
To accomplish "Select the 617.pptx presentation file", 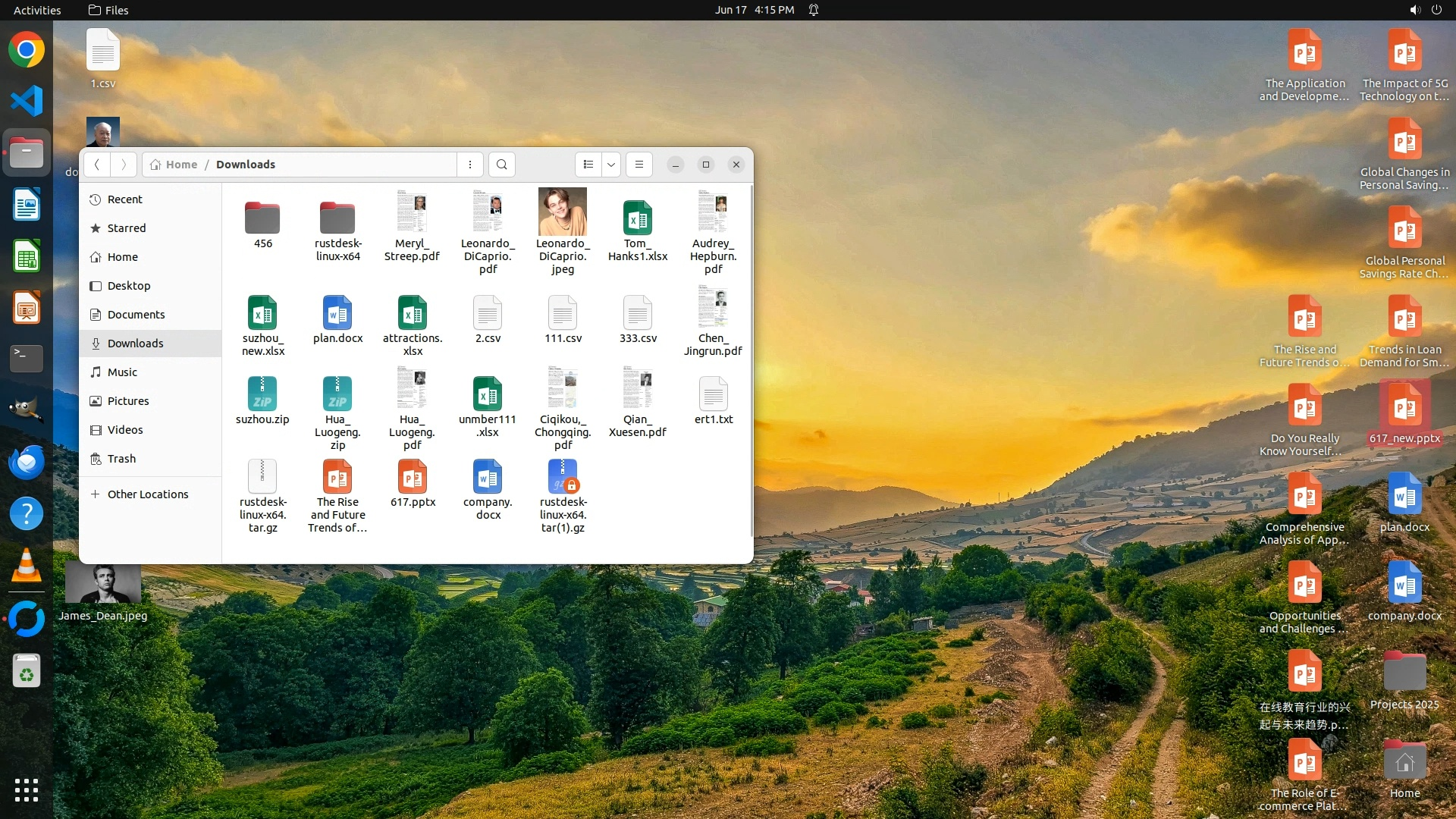I will pos(413,478).
